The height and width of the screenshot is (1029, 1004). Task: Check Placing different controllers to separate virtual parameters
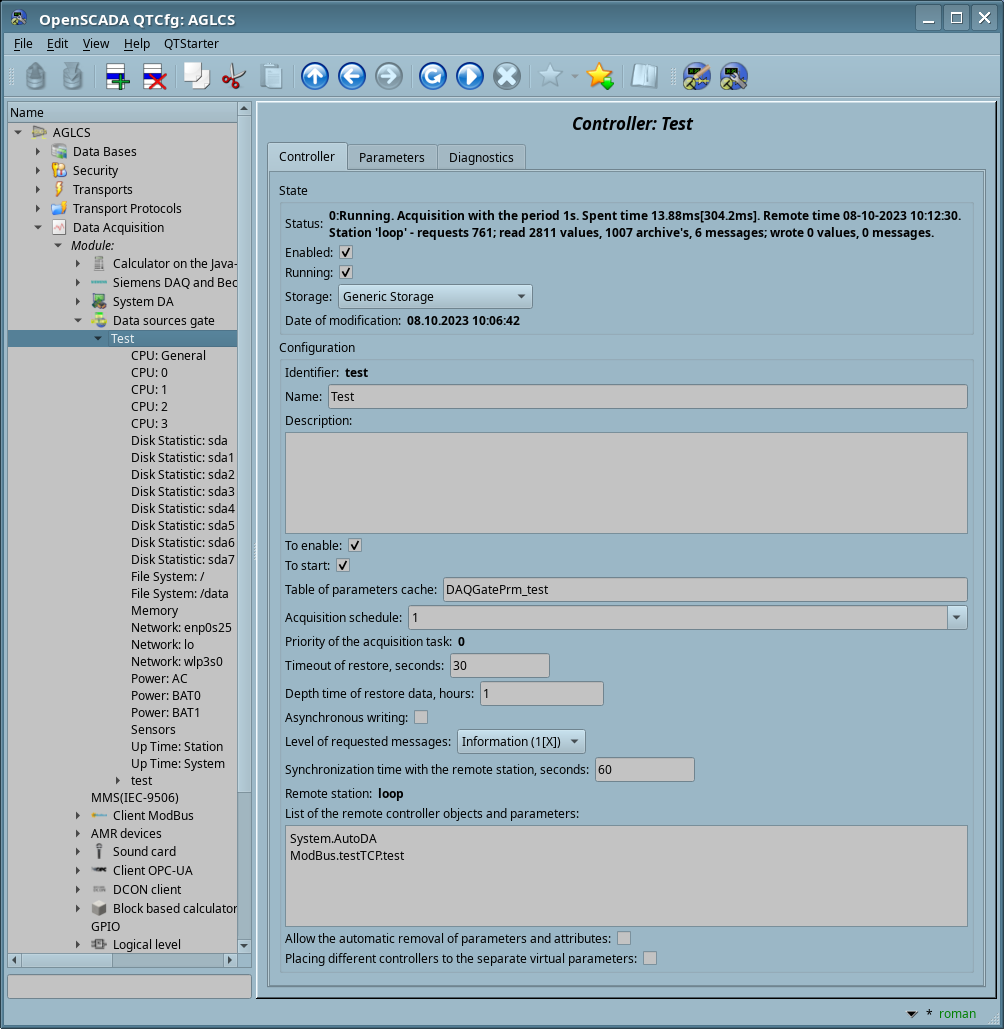pyautogui.click(x=650, y=958)
